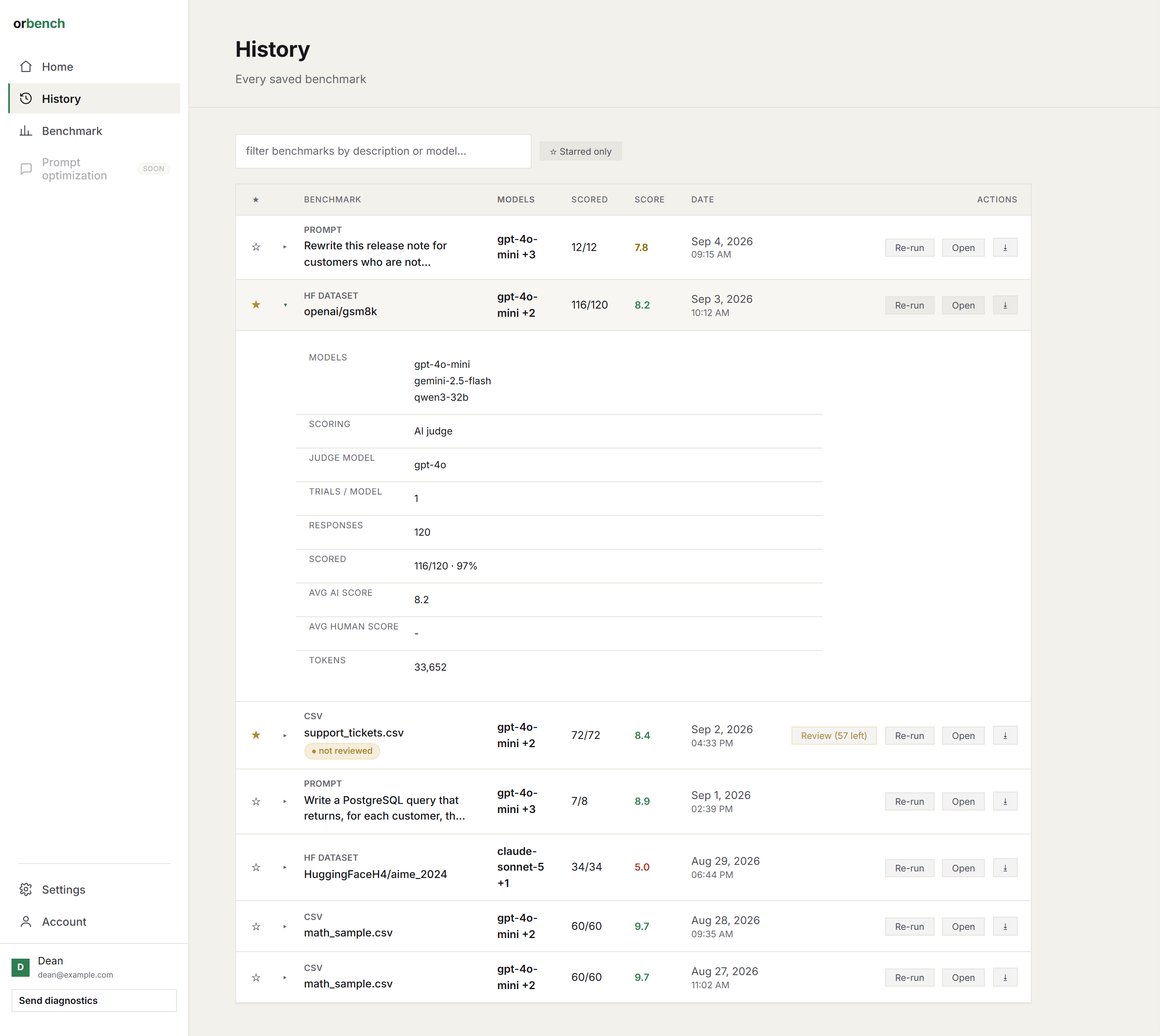Click the BENCHMARK column header
1160x1036 pixels.
(332, 200)
